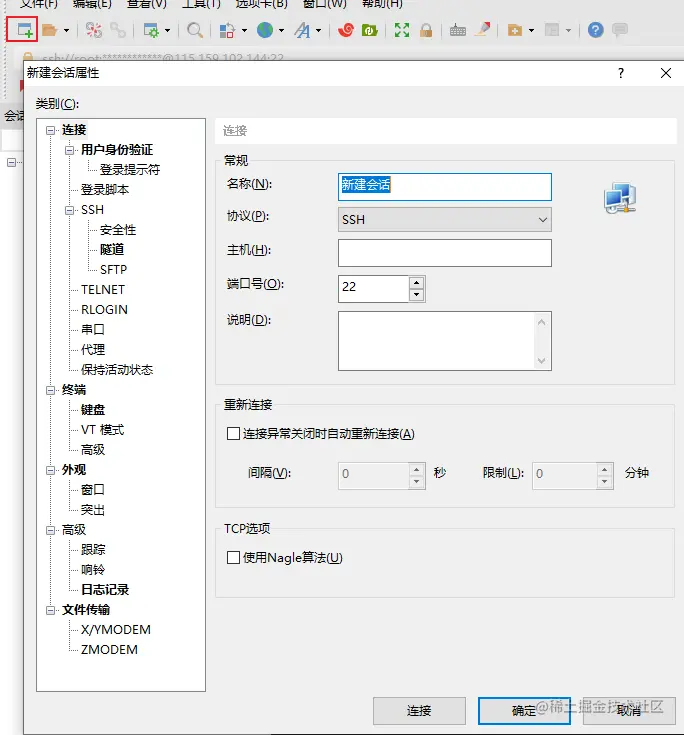Select TELNET in category tree
Image resolution: width=684 pixels, height=735 pixels.
[x=103, y=290]
